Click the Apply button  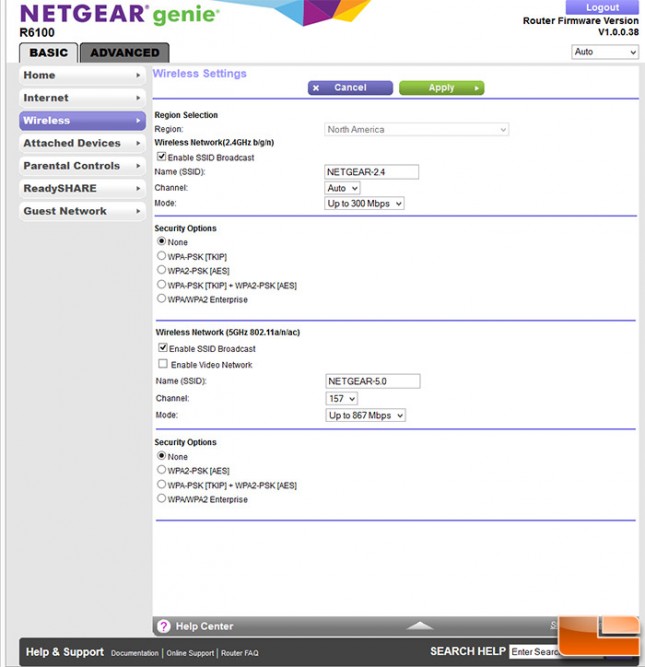click(x=442, y=88)
